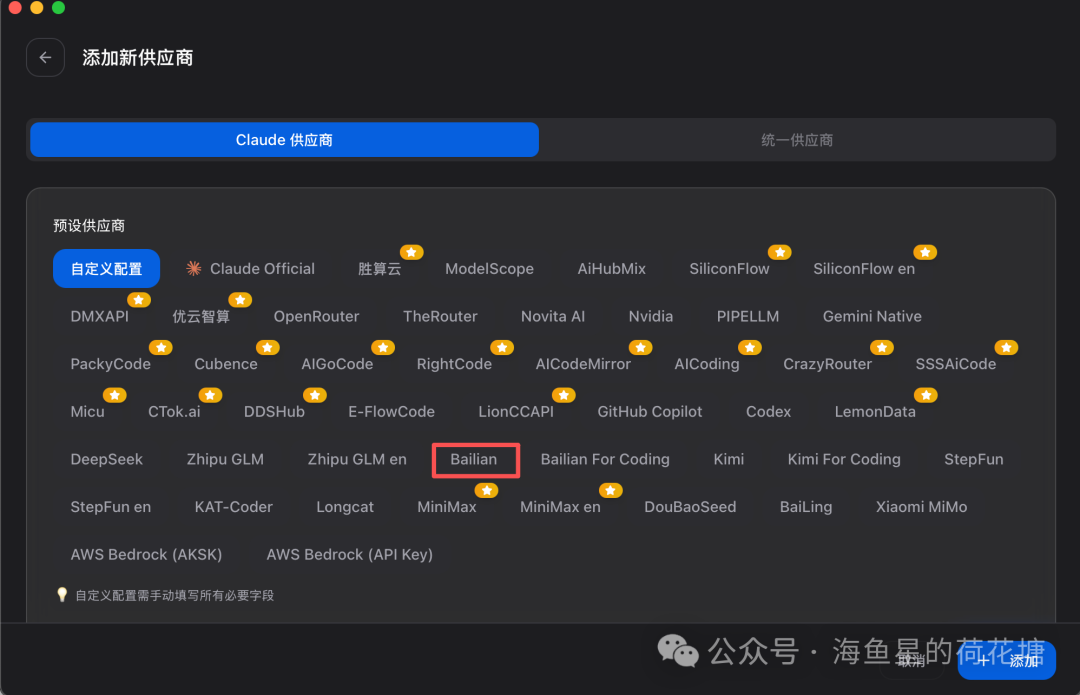Pick MiniMax en provider
This screenshot has height=695, width=1080.
561,506
